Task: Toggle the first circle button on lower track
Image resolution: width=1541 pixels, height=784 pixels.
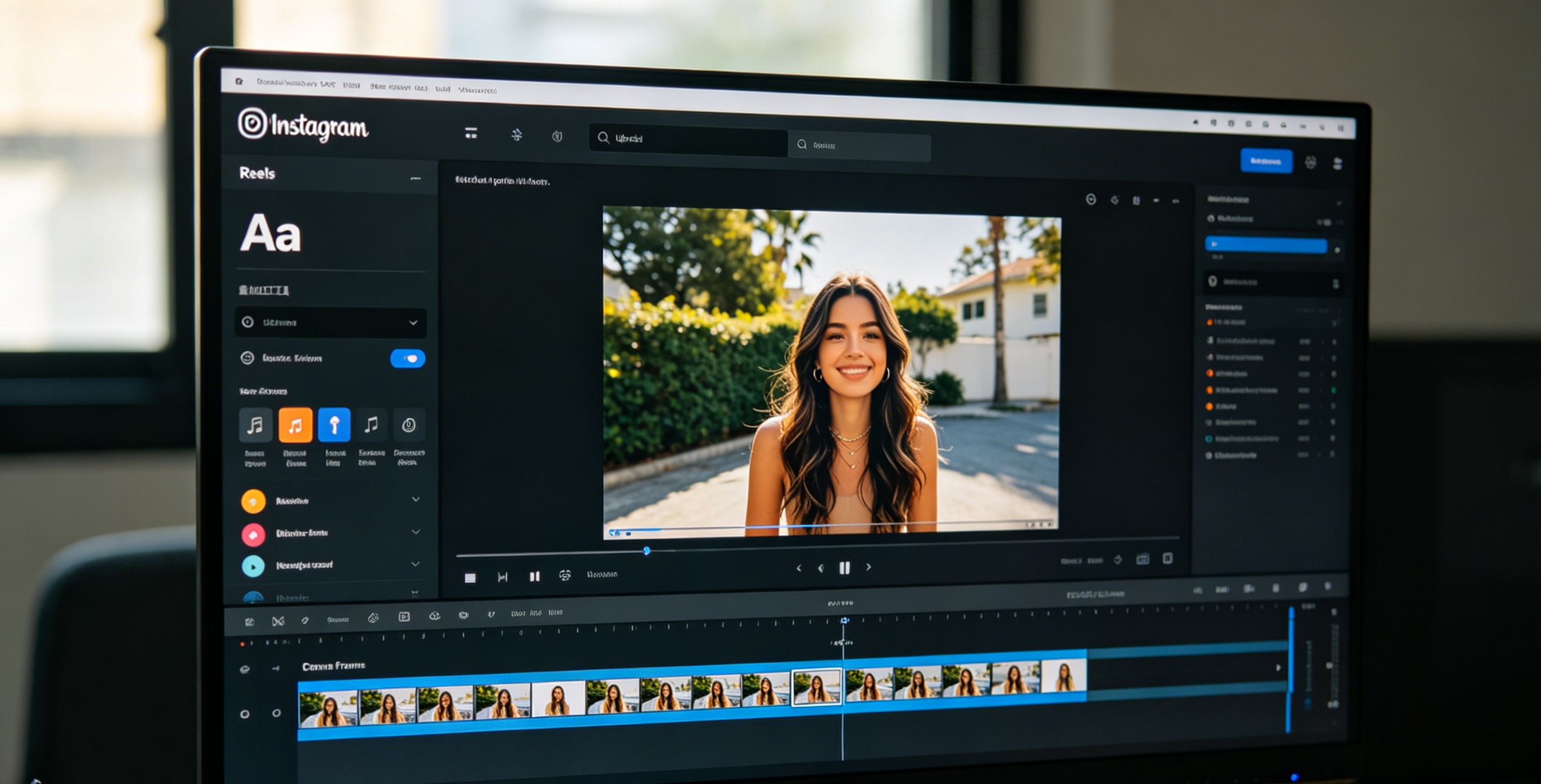Action: coord(245,714)
